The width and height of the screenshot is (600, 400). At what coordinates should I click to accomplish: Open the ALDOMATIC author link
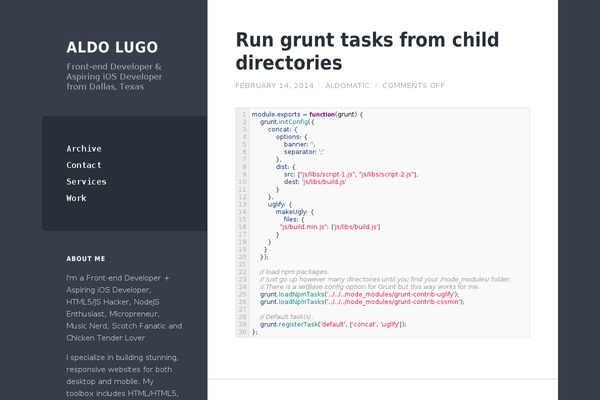[x=347, y=86]
